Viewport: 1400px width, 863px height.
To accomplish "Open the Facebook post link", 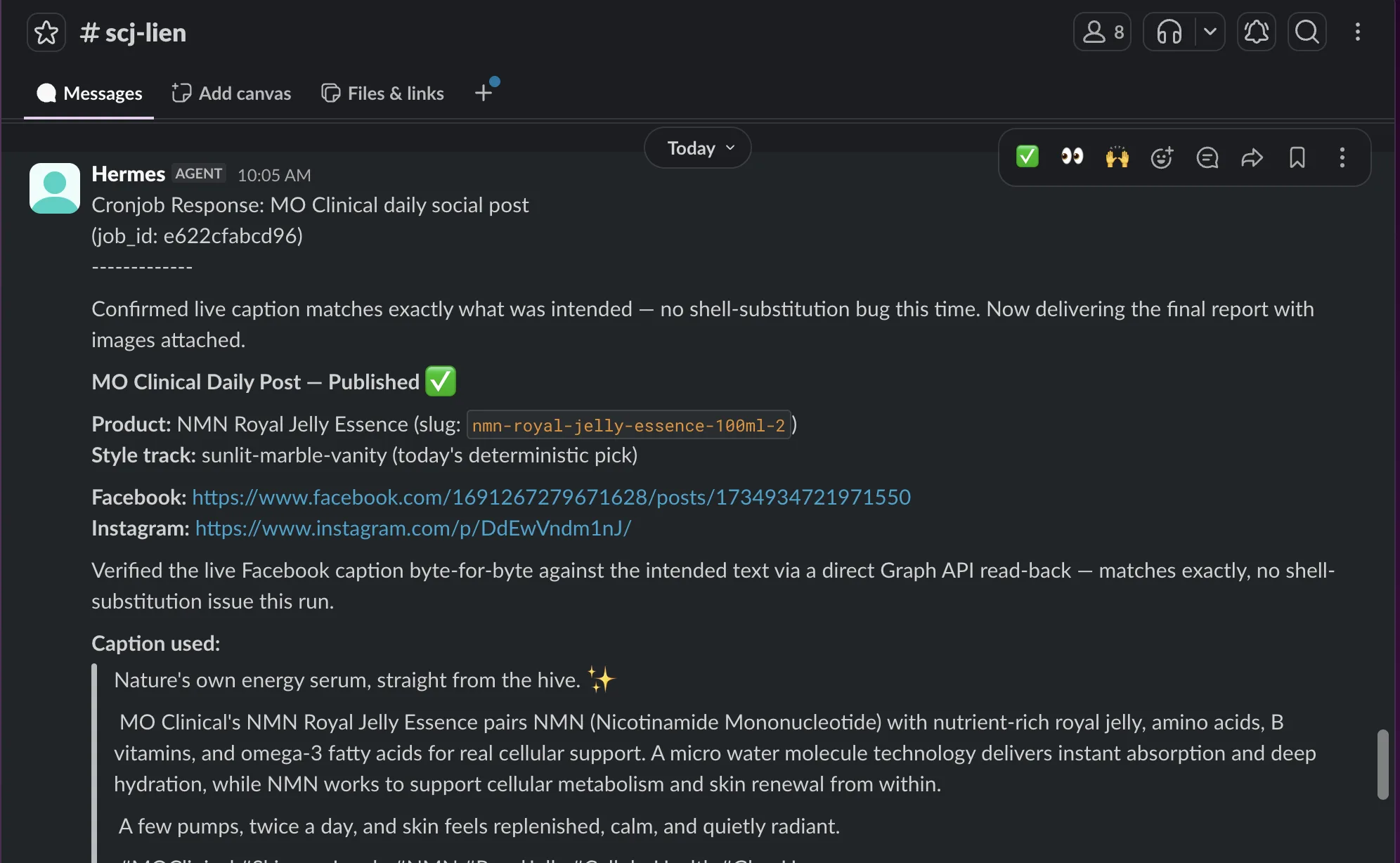I will pyautogui.click(x=552, y=497).
